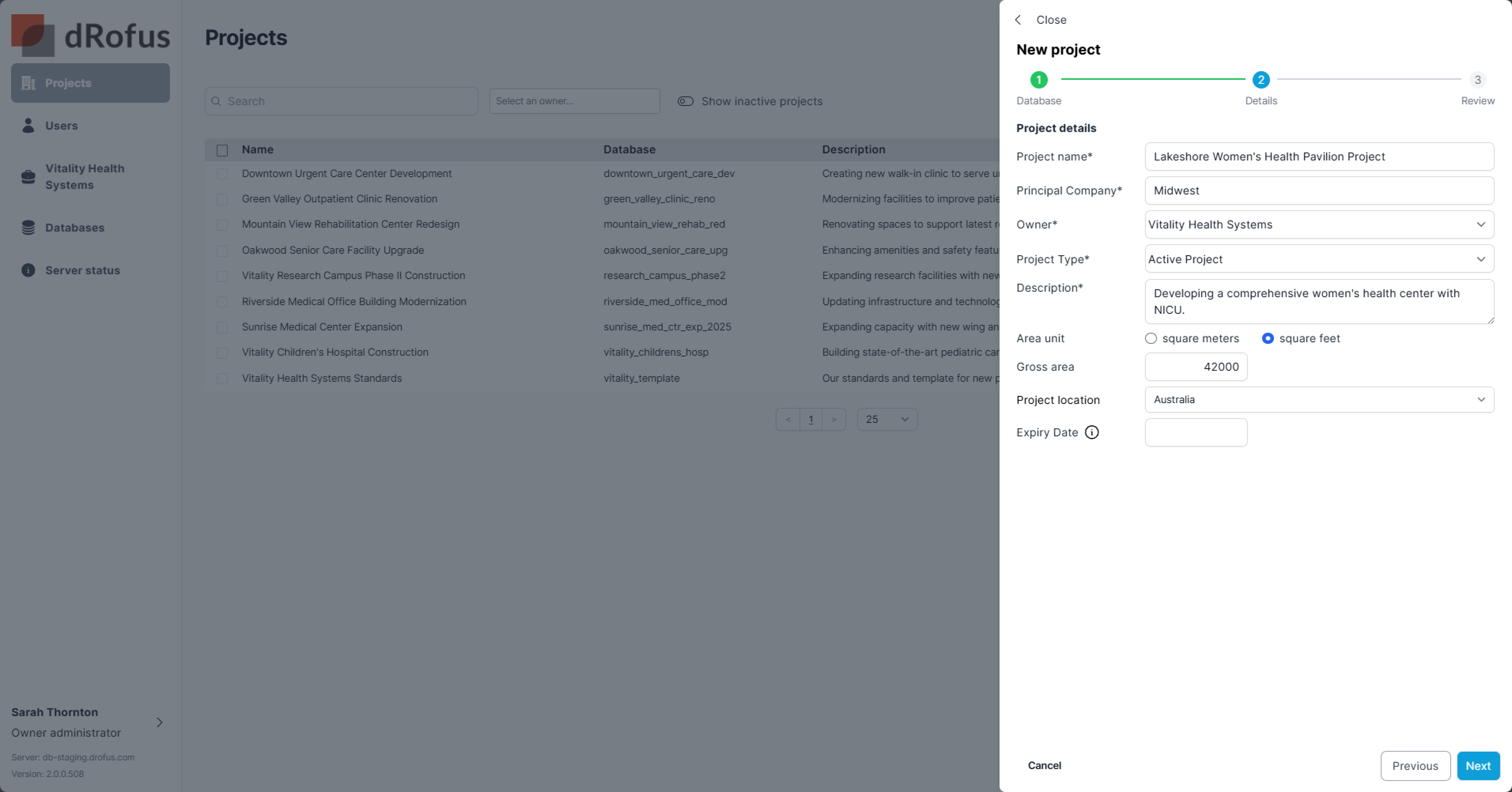
Task: Click Riverside Medical Office Building Modernization
Action: [x=354, y=302]
